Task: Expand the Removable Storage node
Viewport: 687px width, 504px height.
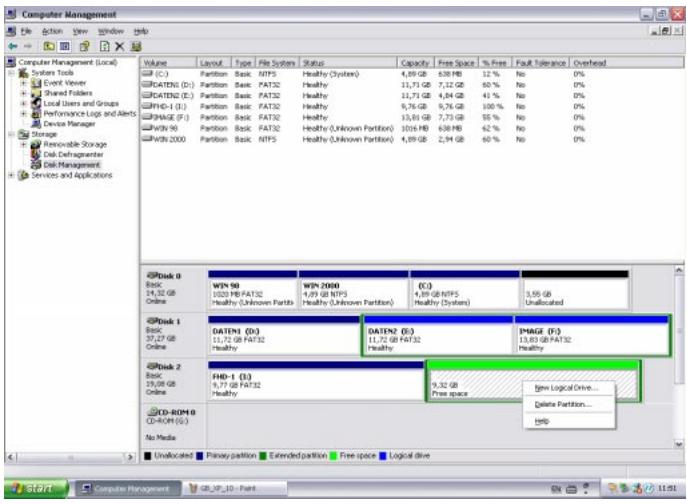Action: point(24,145)
